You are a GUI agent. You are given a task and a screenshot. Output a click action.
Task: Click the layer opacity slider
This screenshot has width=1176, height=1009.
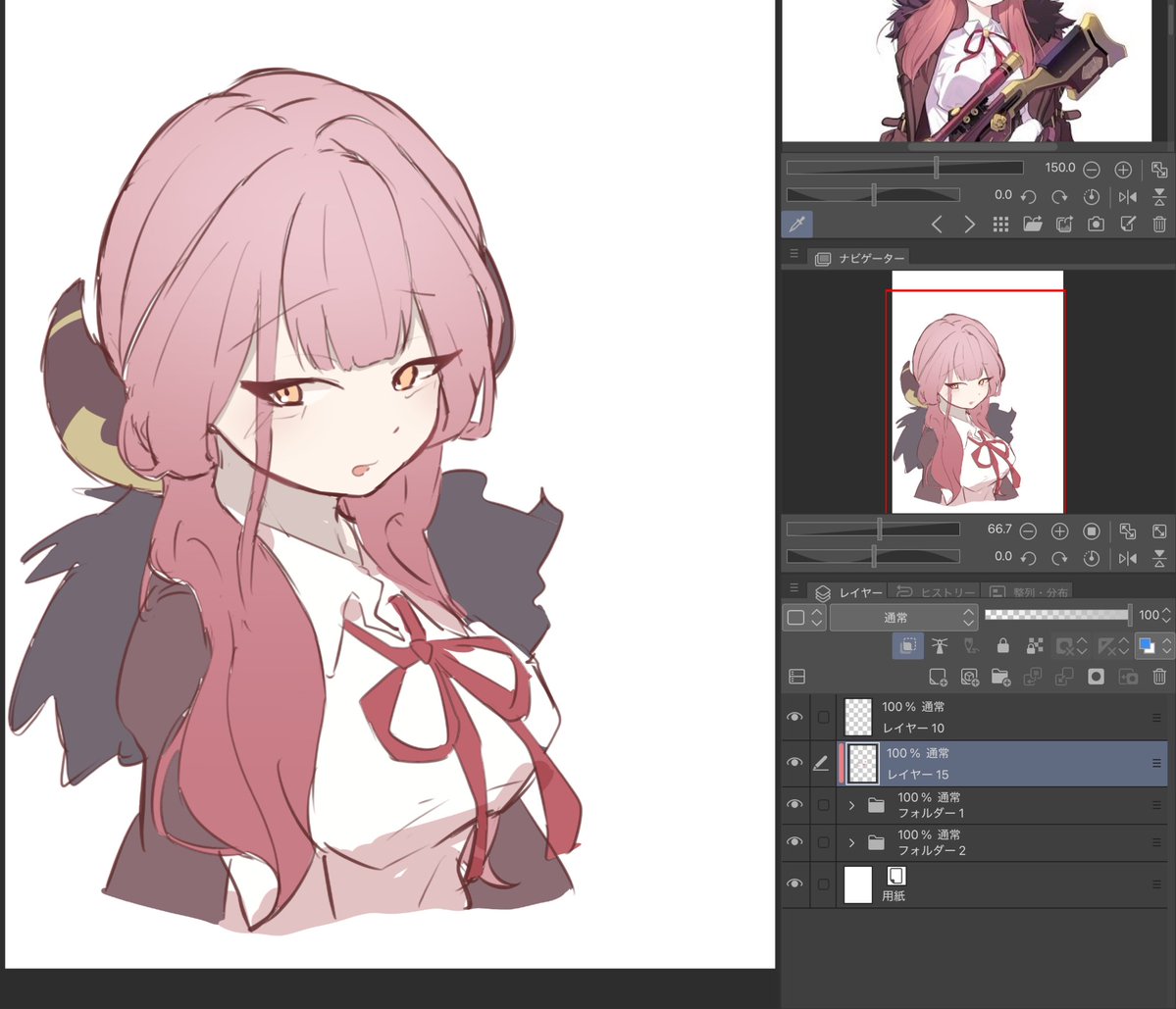click(1057, 615)
